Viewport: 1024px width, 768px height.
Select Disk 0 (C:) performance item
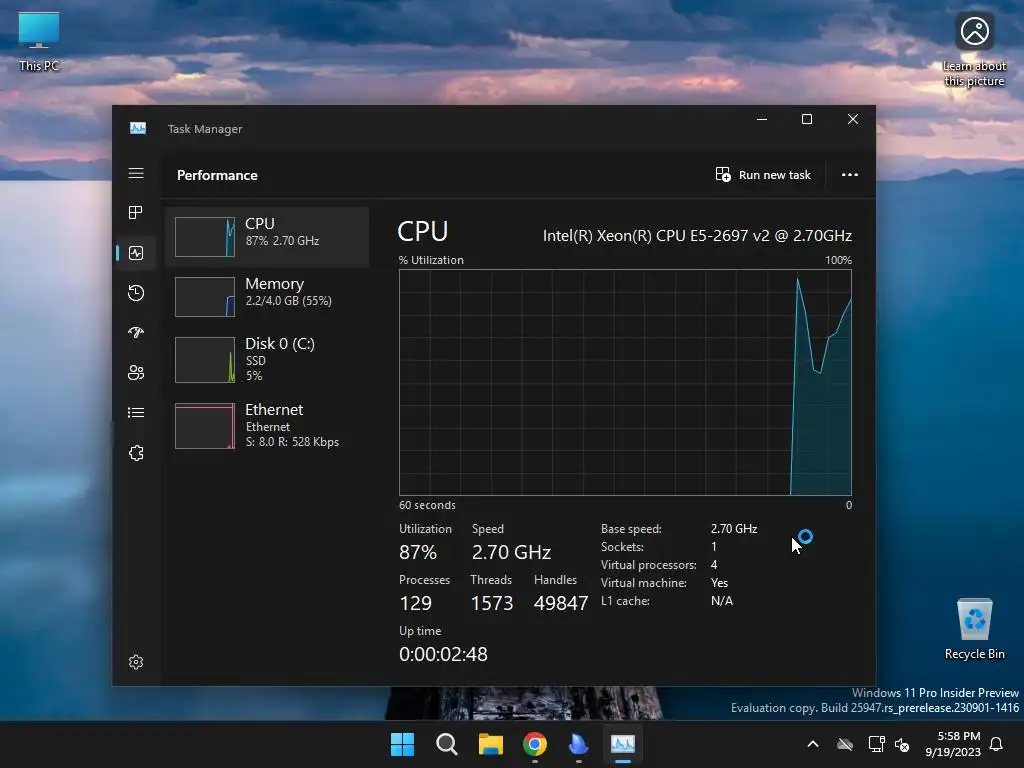pyautogui.click(x=267, y=359)
